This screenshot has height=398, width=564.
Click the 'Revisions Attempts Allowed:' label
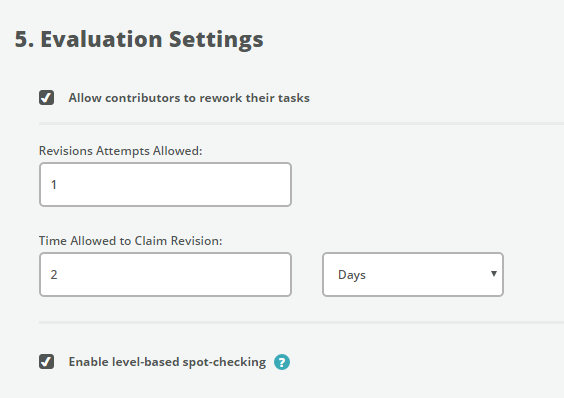(120, 151)
